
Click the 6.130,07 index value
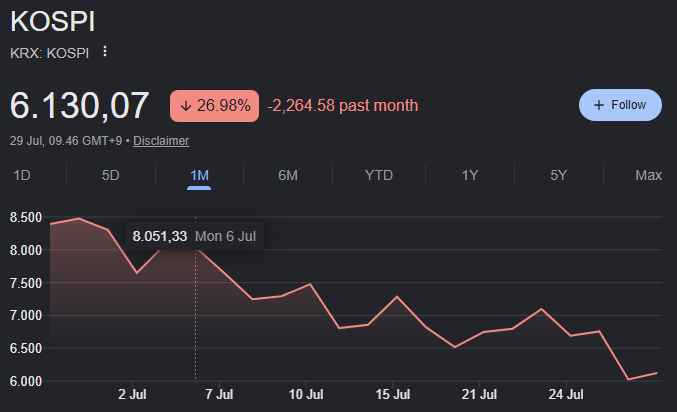coord(79,105)
